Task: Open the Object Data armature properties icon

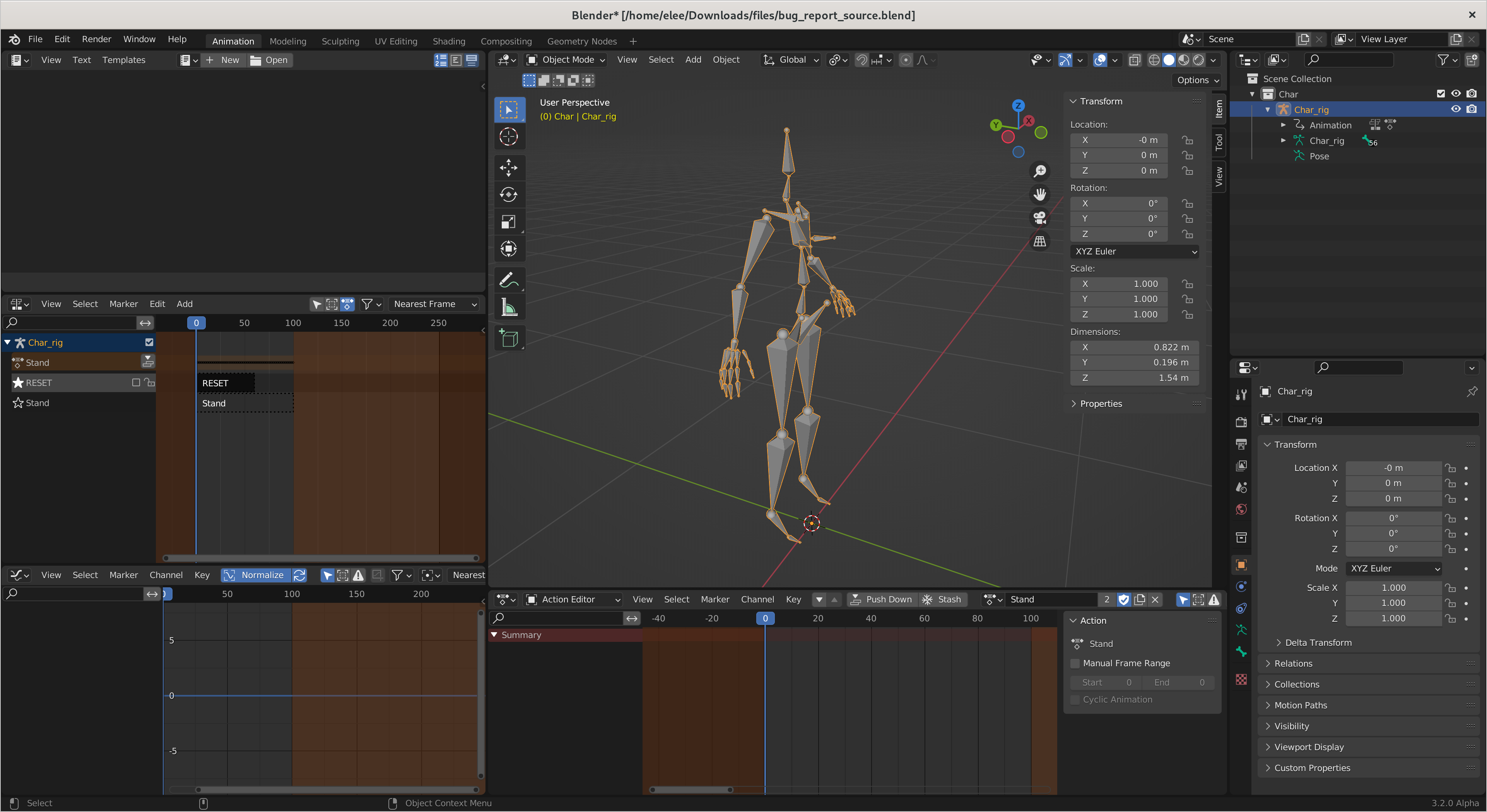Action: click(x=1241, y=629)
